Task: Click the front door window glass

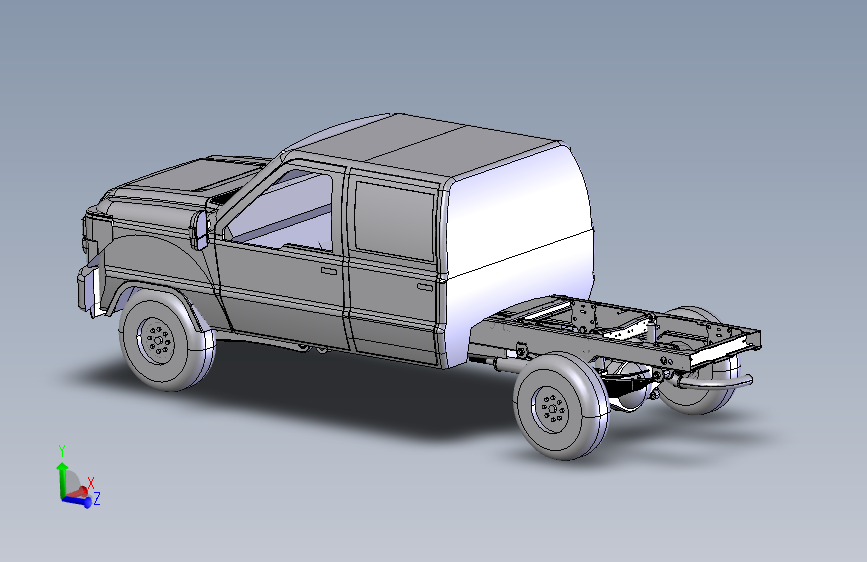Action: click(x=288, y=213)
